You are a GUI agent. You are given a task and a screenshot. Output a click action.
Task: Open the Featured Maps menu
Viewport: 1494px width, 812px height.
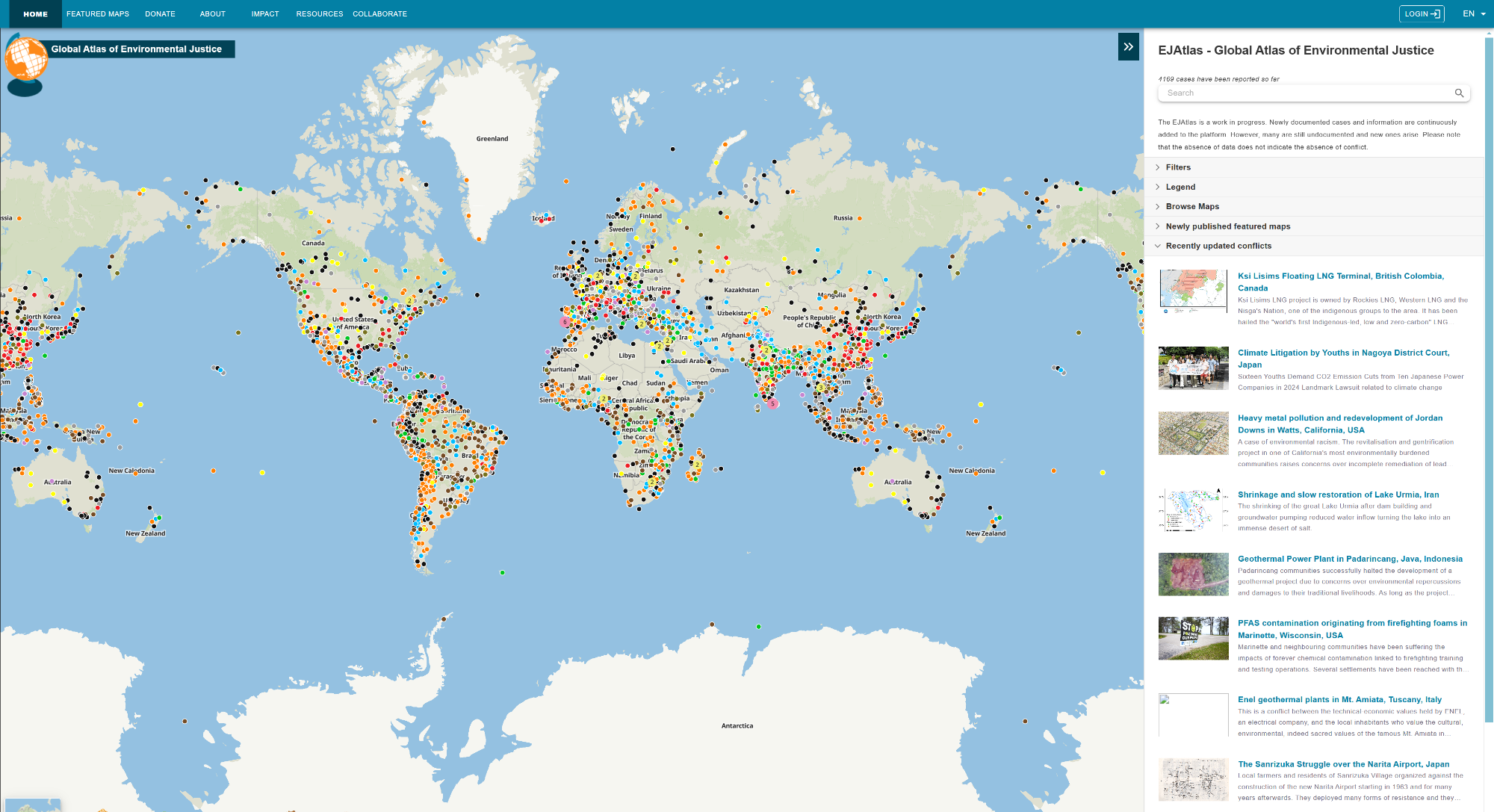coord(98,13)
